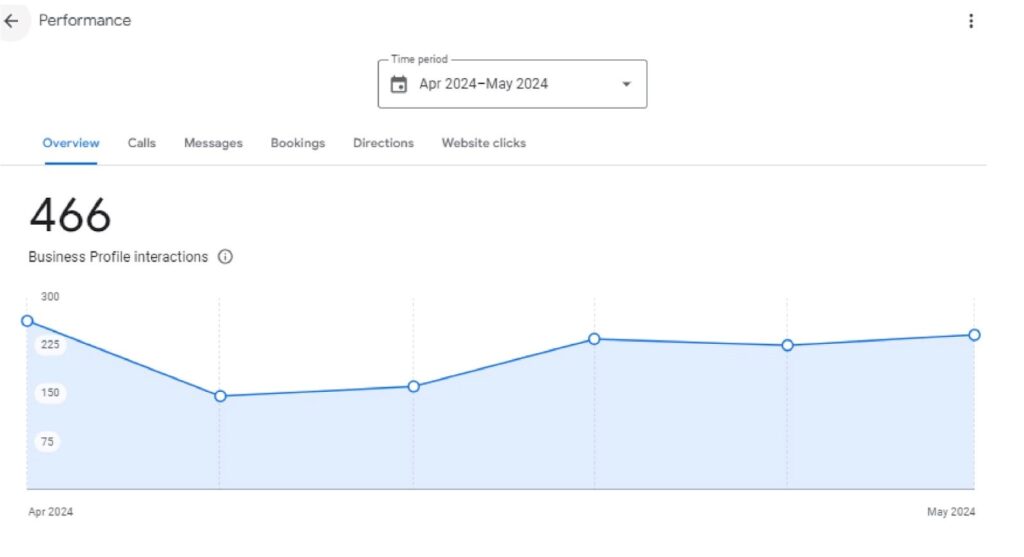Viewport: 1024px width, 557px height.
Task: Click the first chart data point above Apr 2024
Action: click(27, 321)
